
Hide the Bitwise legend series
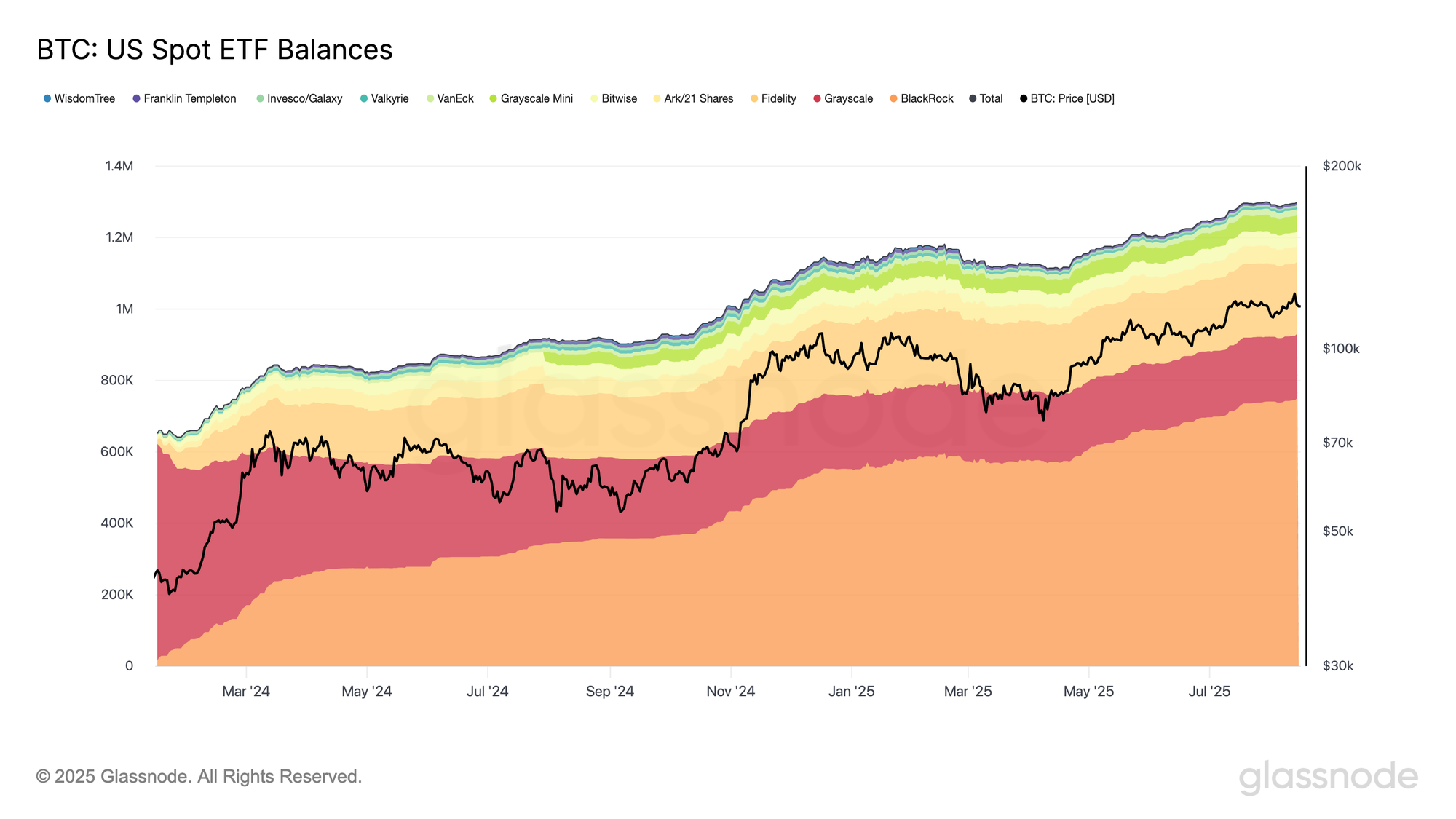point(614,98)
